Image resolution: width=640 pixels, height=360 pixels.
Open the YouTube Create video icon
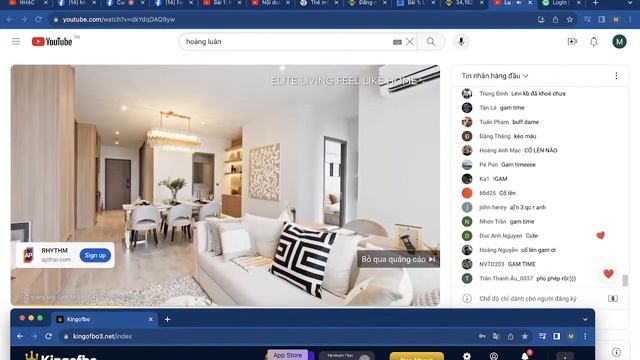pos(572,42)
